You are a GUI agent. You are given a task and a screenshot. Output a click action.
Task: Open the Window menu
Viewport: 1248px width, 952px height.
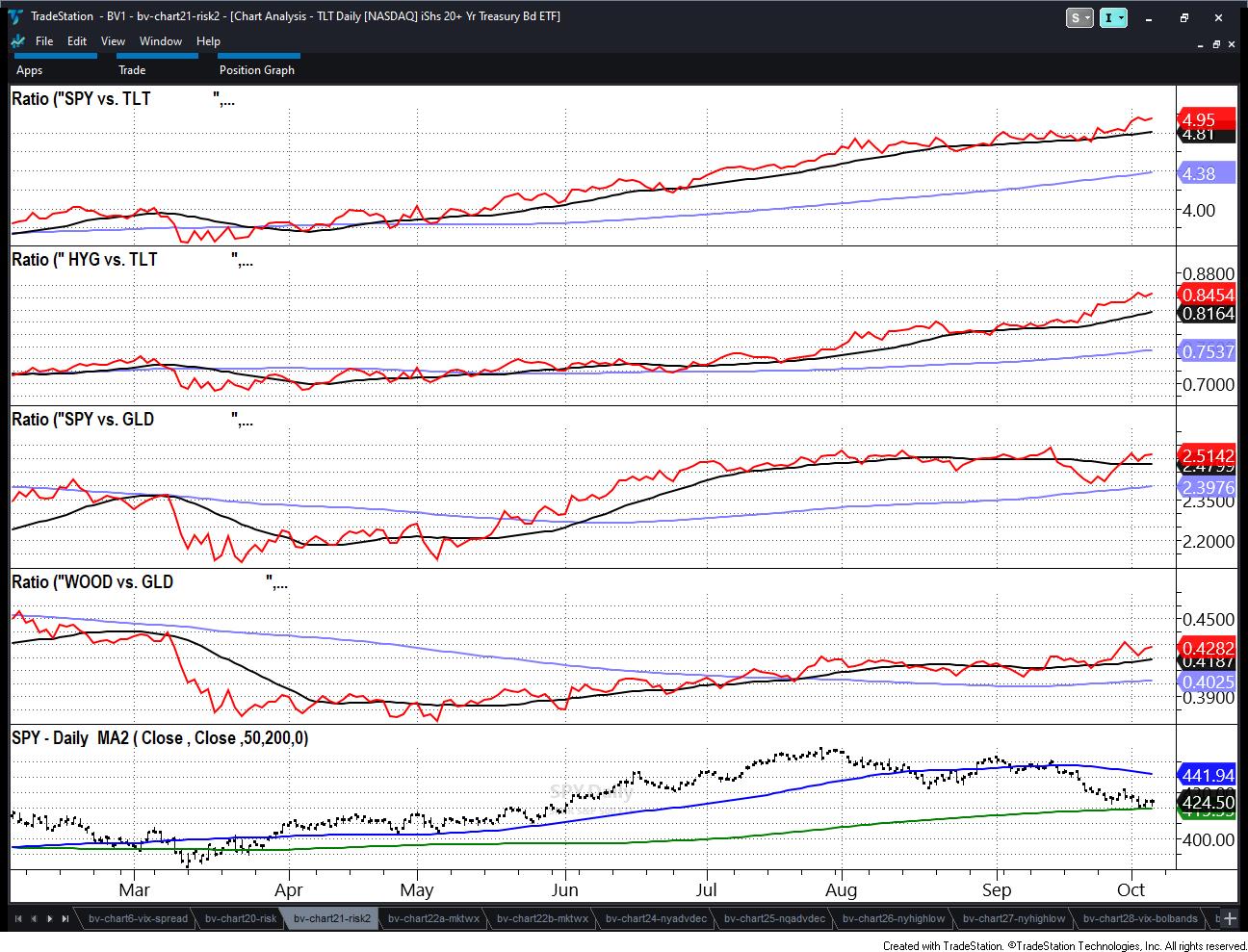[x=160, y=41]
